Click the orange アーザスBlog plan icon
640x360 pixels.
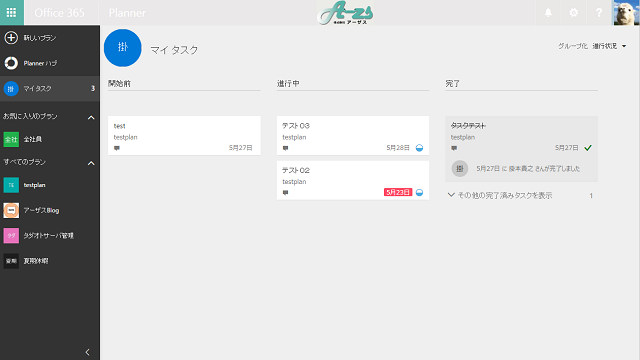11,210
